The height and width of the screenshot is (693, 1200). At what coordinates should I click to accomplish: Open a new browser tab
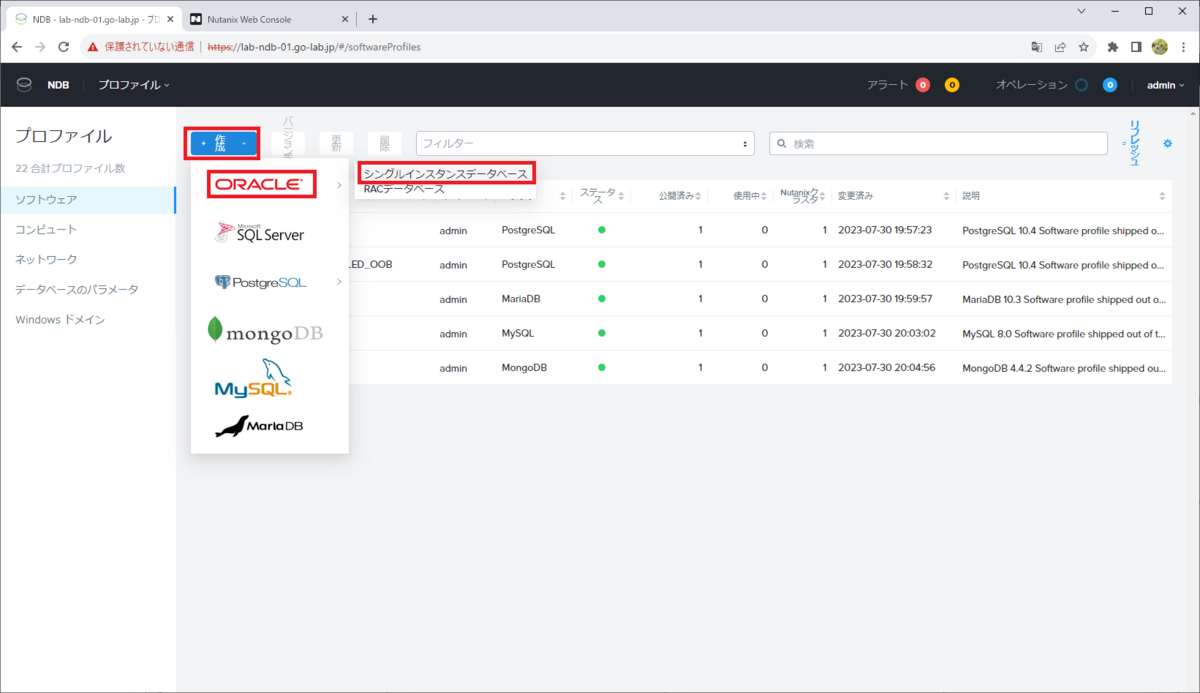[373, 19]
